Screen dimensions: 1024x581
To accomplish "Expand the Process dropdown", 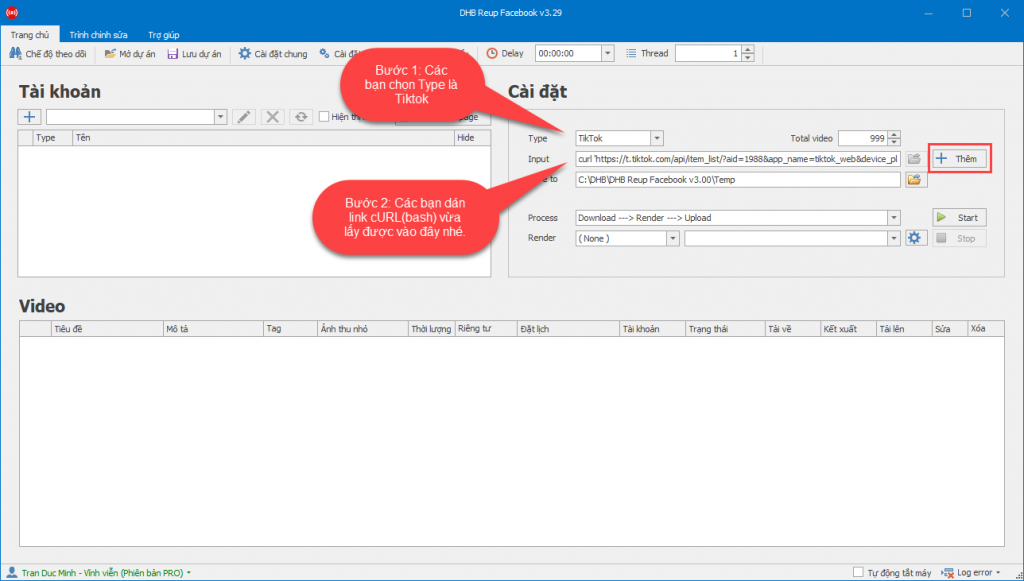I will click(x=894, y=218).
